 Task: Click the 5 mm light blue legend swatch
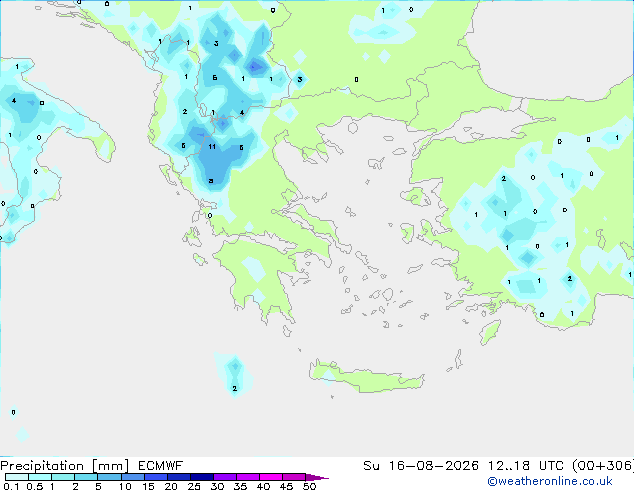[109, 477]
